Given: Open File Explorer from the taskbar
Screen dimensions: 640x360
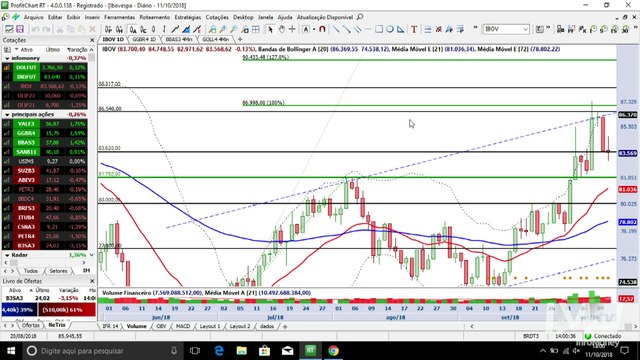Looking at the screenshot, I should pyautogui.click(x=242, y=351).
